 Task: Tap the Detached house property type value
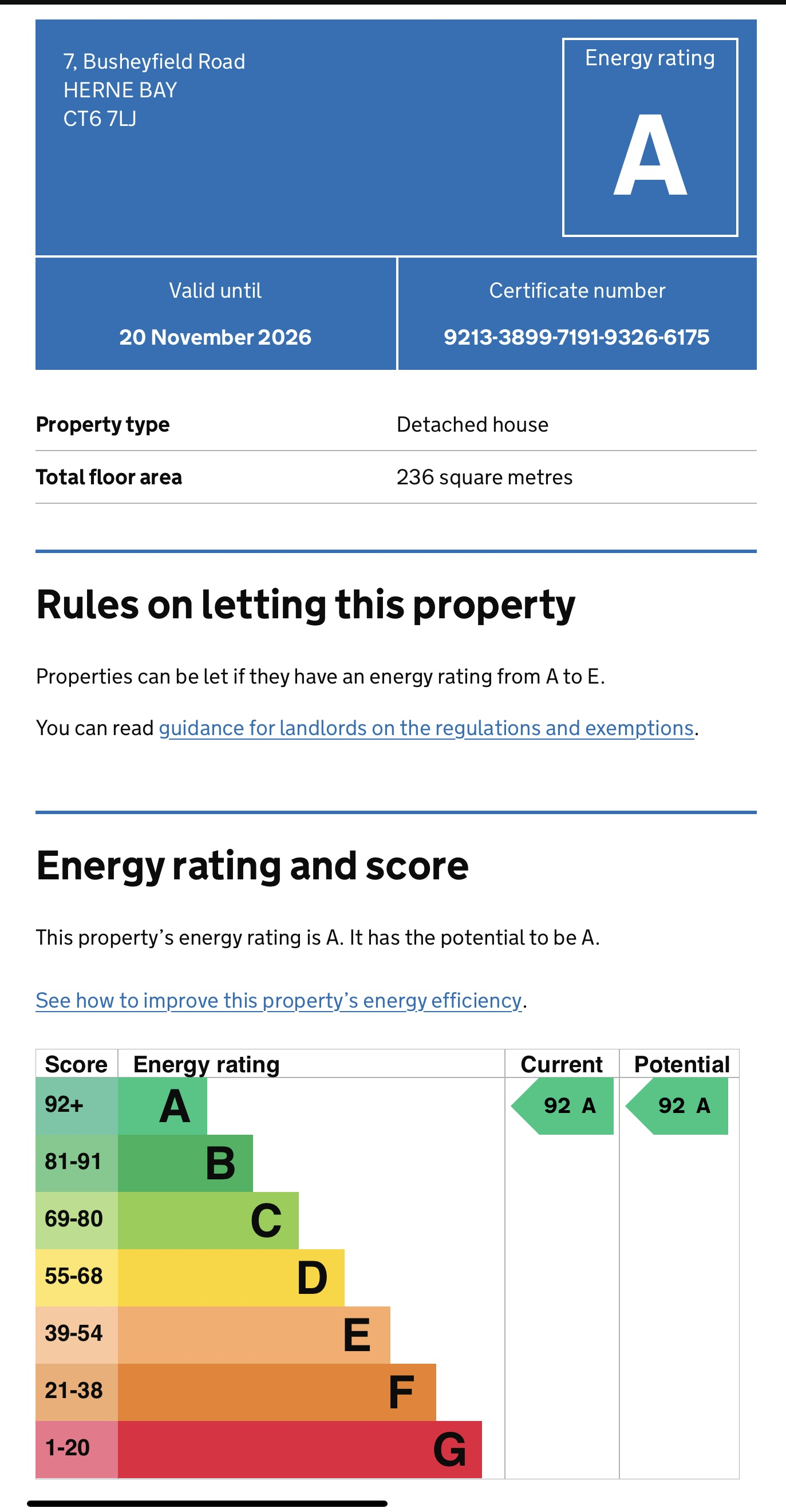472,424
